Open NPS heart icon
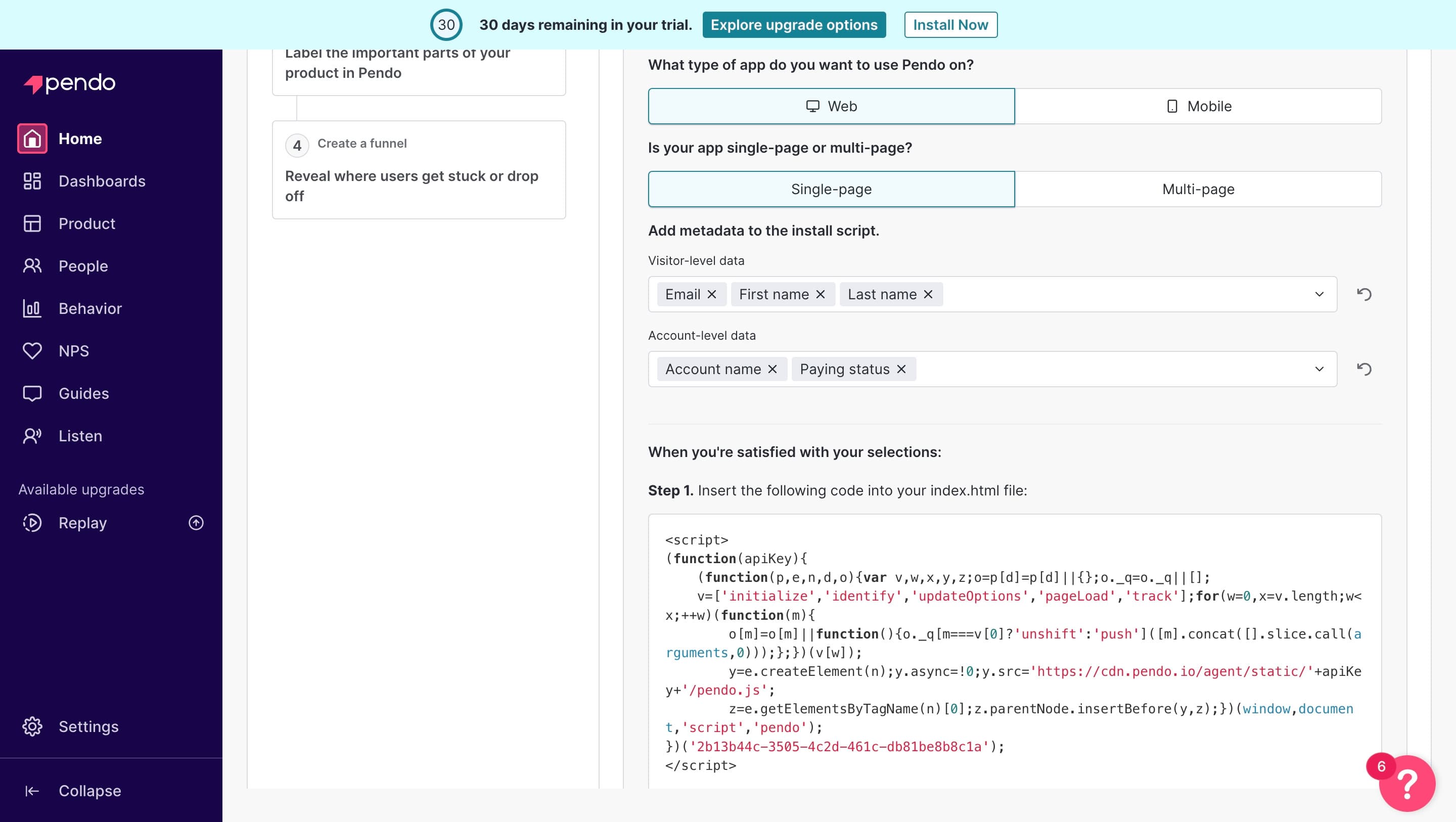 tap(32, 350)
